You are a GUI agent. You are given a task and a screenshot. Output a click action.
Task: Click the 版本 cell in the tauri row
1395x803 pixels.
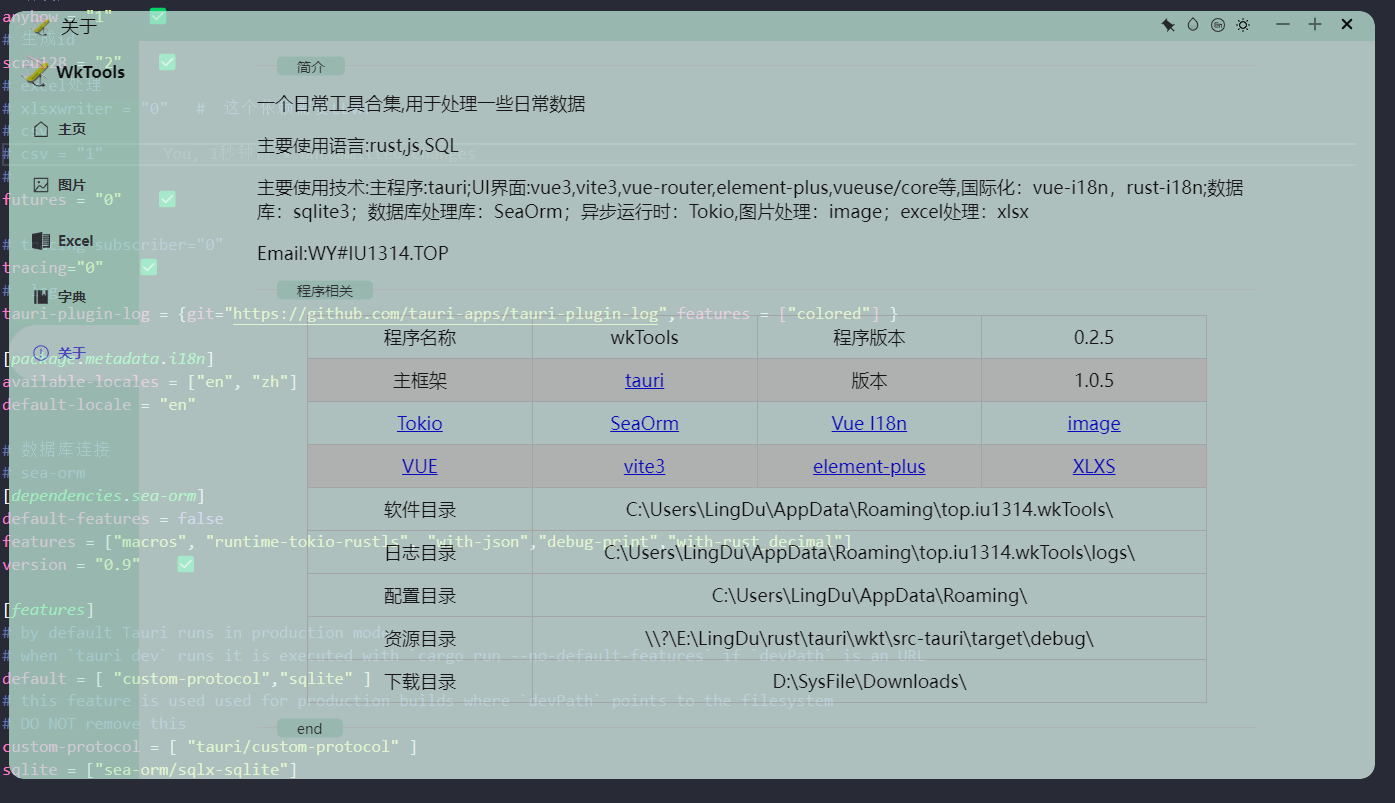pos(869,381)
